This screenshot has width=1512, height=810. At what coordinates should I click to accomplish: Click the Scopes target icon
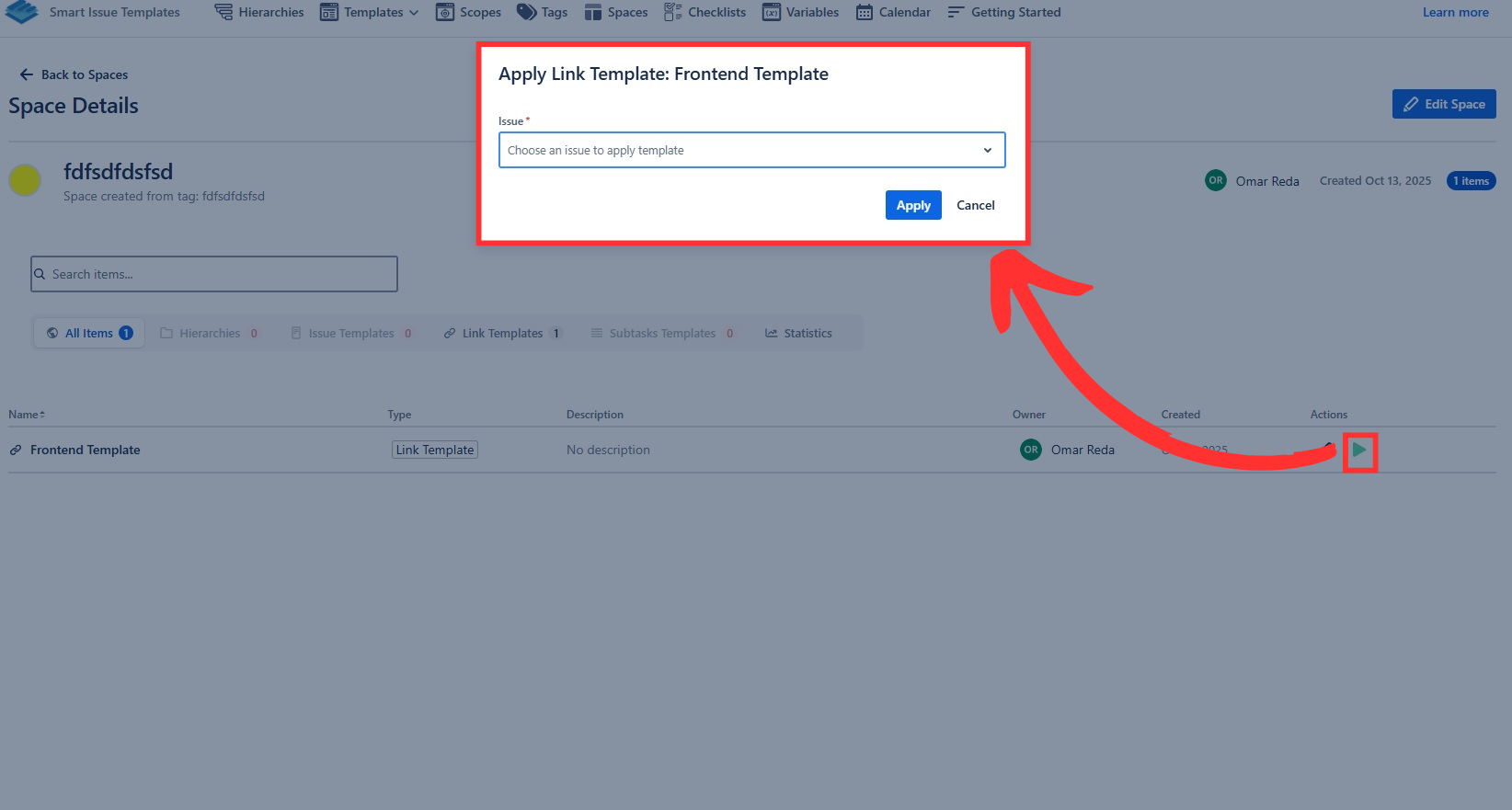(x=445, y=12)
